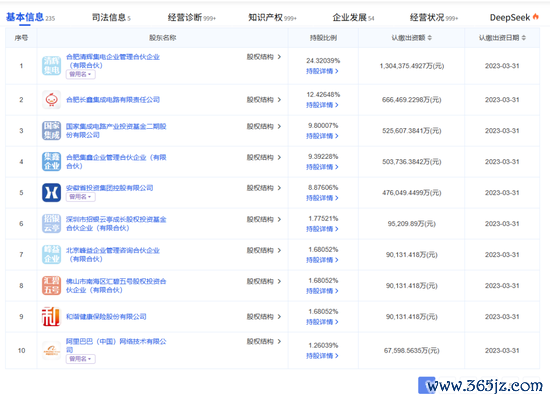Go to the 企业发展 tab
This screenshot has width=550, height=401.
tap(353, 17)
